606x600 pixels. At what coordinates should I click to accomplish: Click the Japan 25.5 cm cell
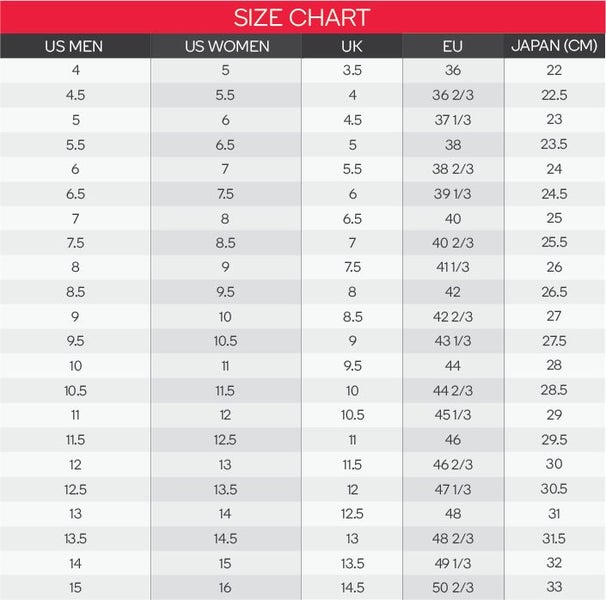(x=554, y=243)
